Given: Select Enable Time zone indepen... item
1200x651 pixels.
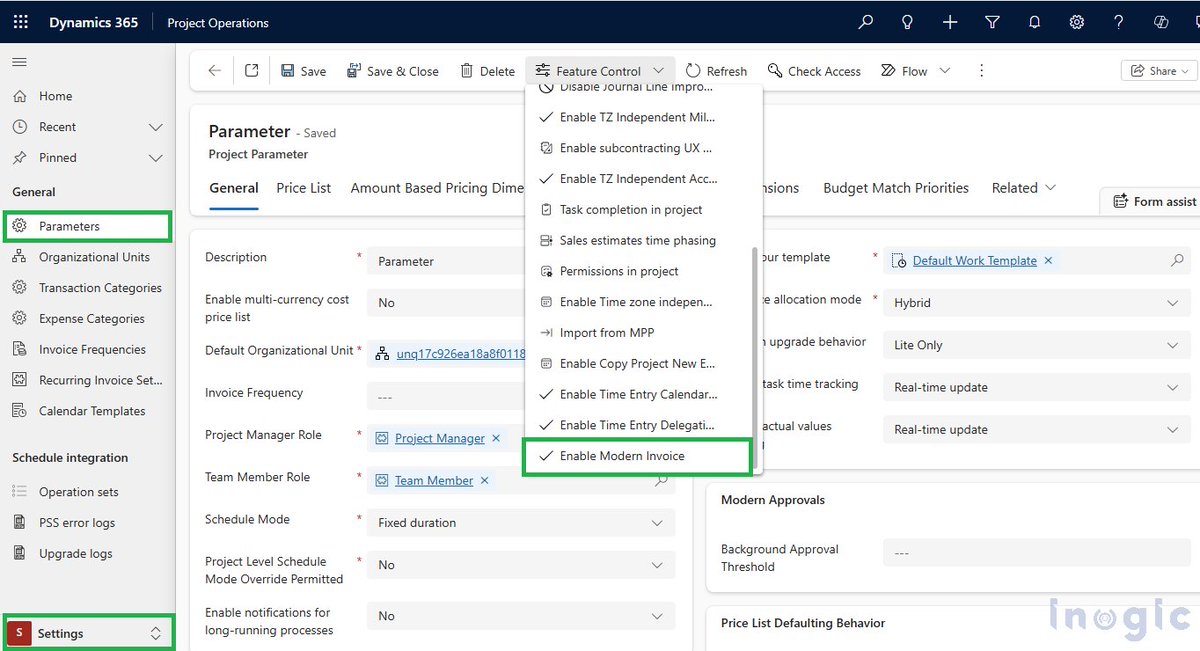Looking at the screenshot, I should point(637,302).
